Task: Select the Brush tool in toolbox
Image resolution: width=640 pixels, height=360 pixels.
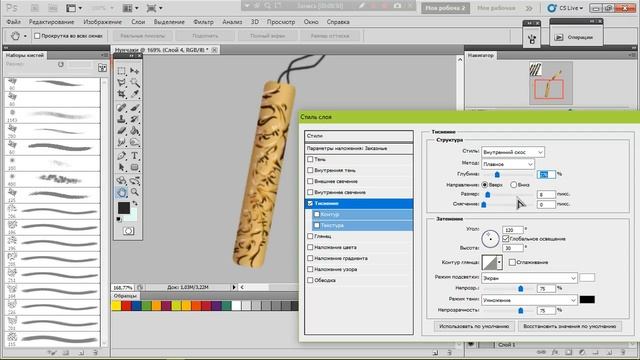Action: [135, 108]
